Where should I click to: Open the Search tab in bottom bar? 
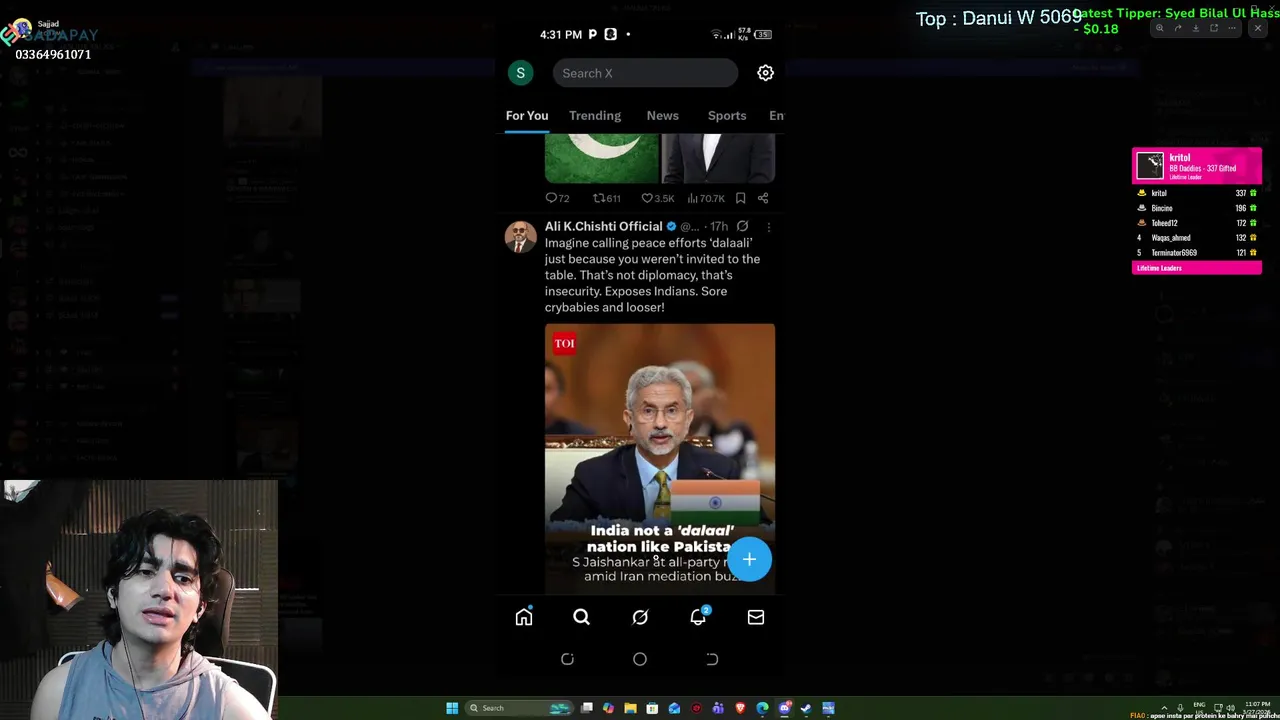pos(581,617)
